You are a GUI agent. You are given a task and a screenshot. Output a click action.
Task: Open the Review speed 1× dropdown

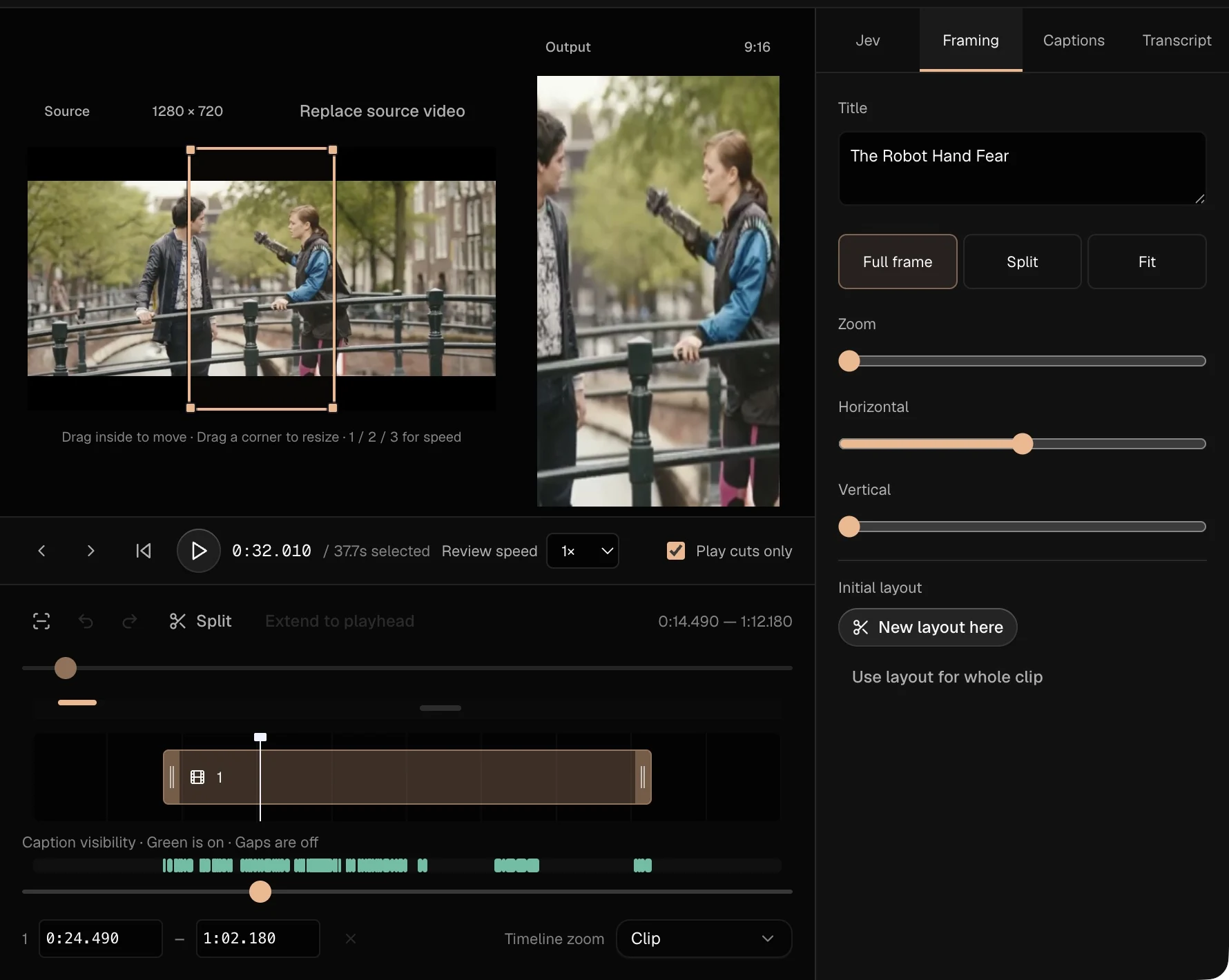coord(583,551)
